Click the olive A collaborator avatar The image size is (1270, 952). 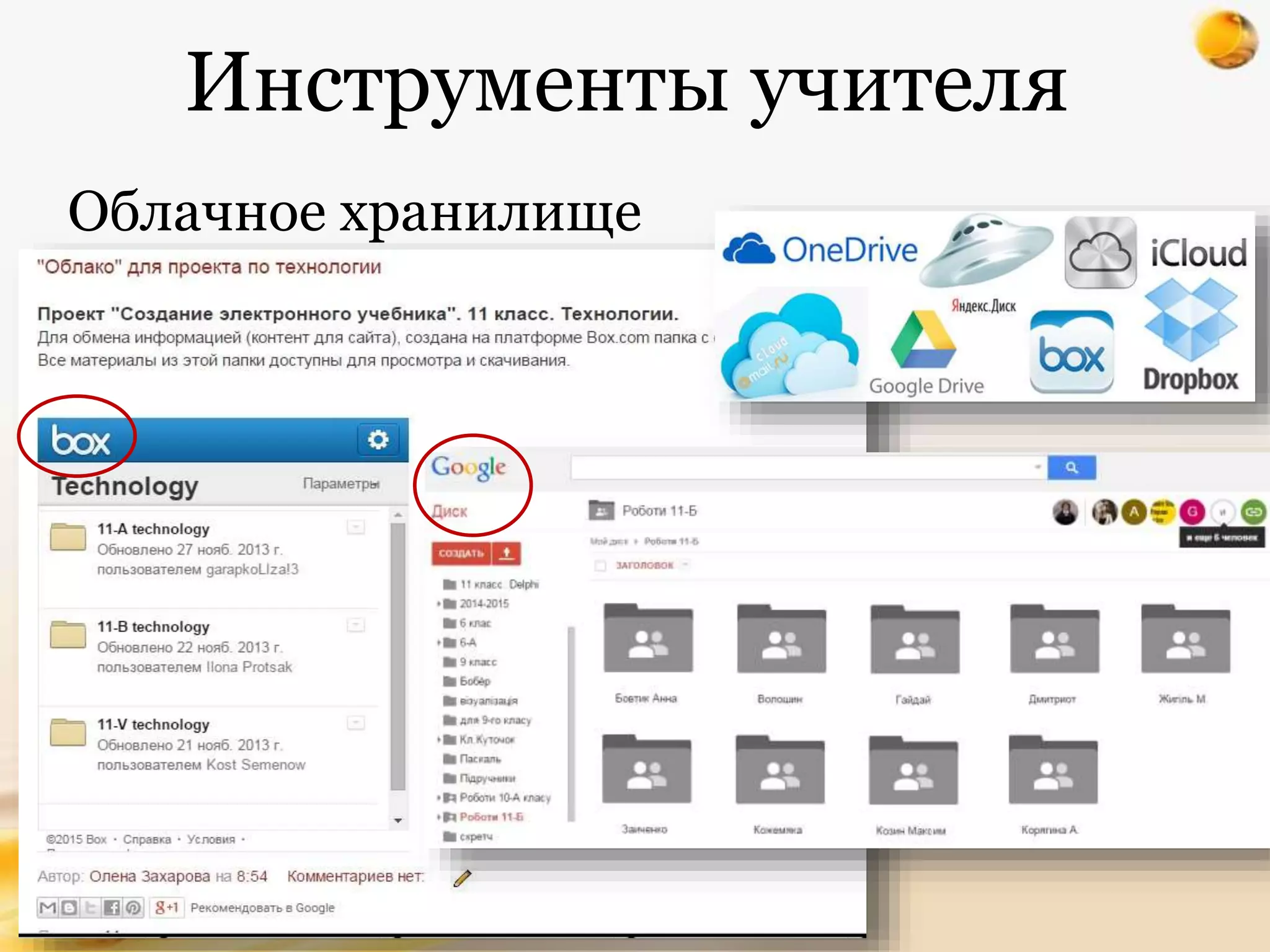[1134, 512]
